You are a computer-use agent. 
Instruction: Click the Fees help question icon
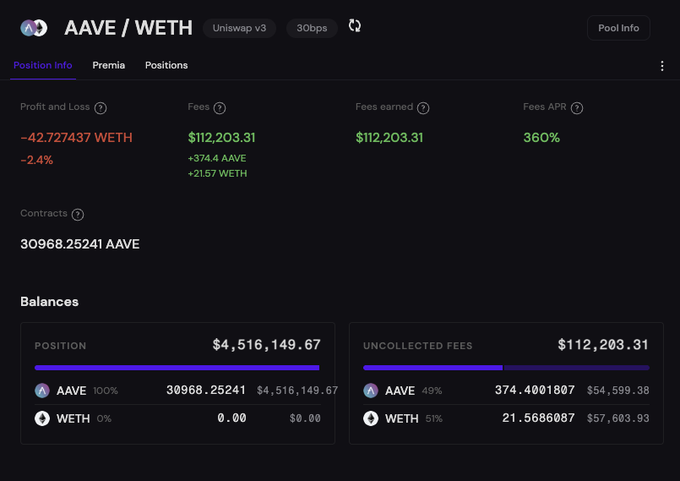click(x=220, y=108)
